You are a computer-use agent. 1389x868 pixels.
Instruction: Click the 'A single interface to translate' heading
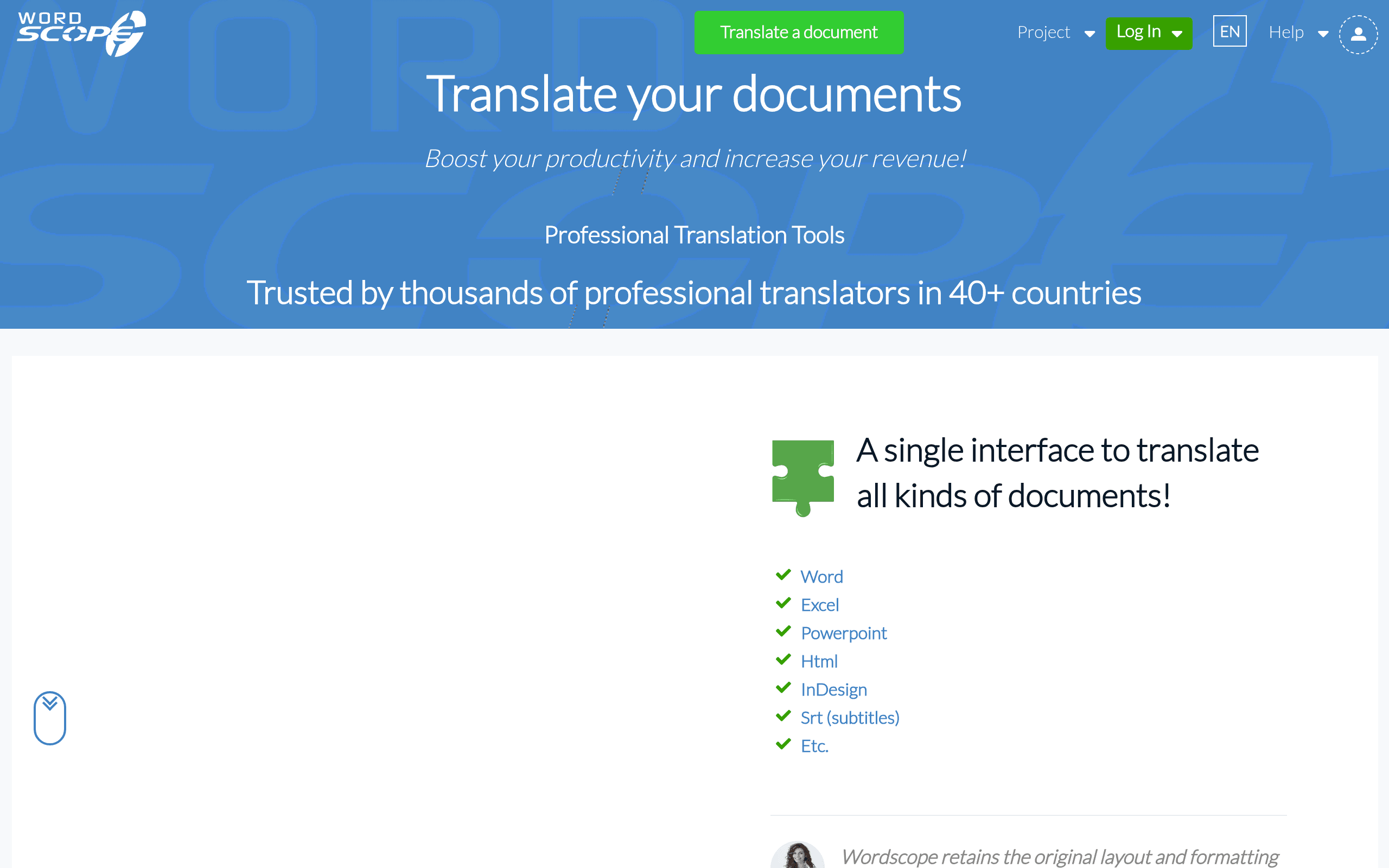click(1057, 473)
